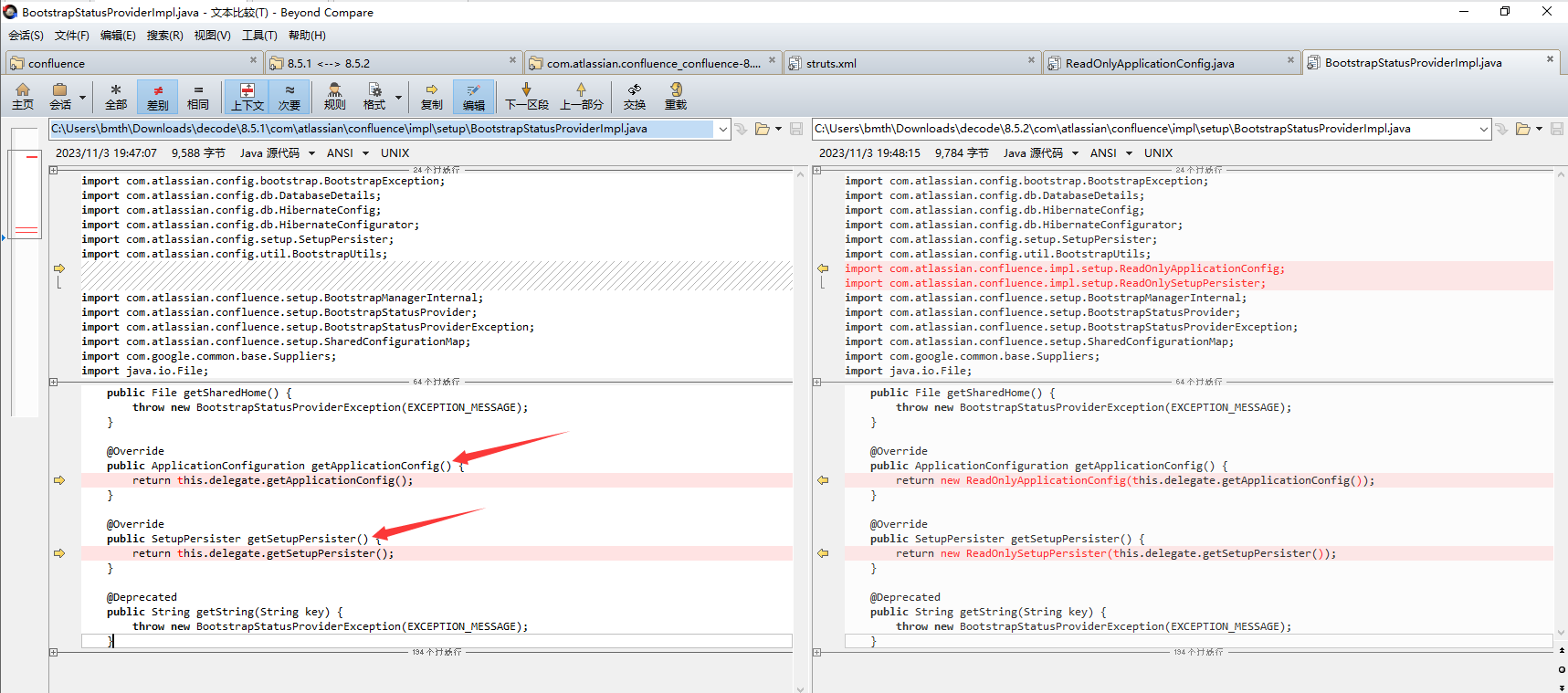Open the 编辑(E) menu
Image resolution: width=1568 pixels, height=693 pixels.
click(x=118, y=36)
